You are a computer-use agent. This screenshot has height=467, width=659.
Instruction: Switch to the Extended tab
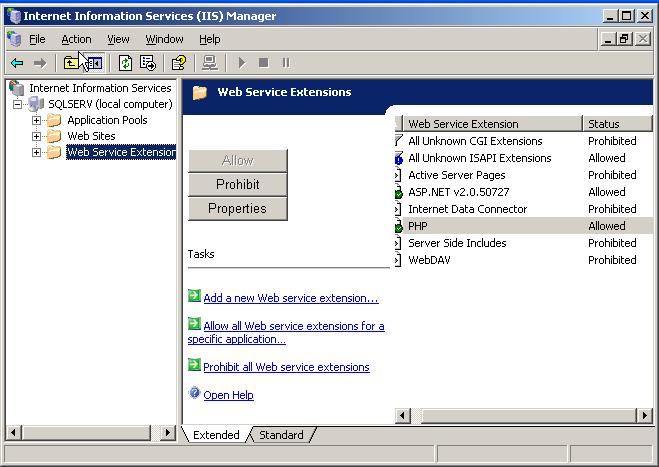(x=216, y=435)
